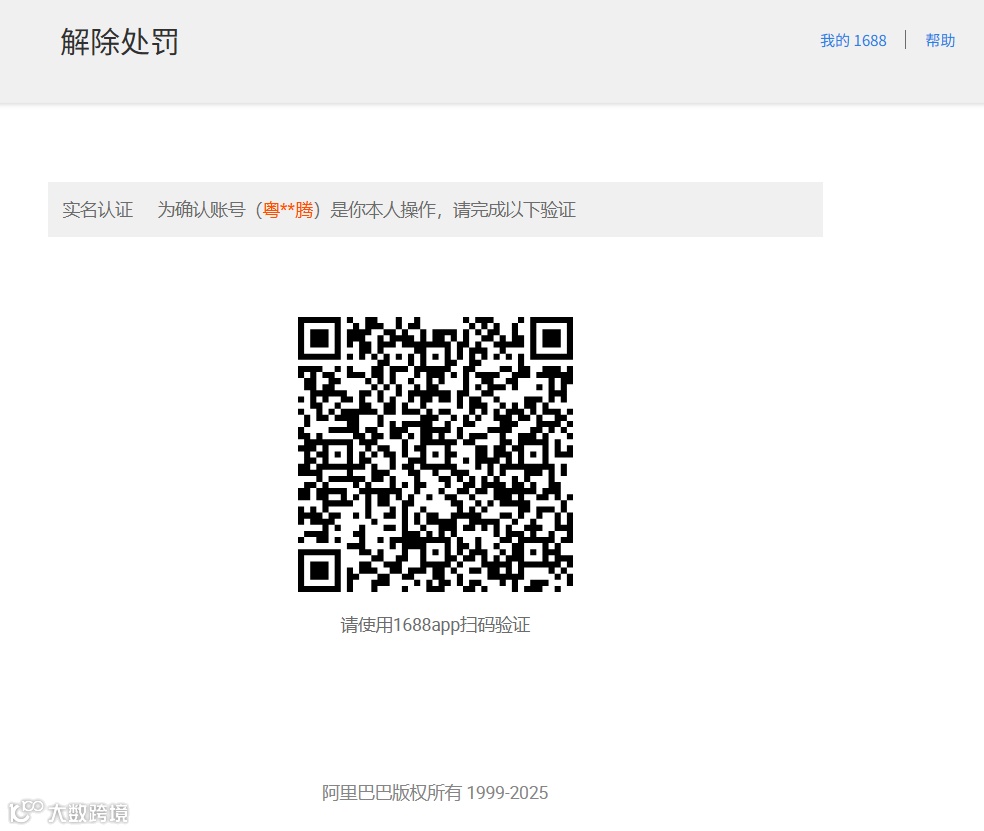
Task: Click the masked account name 粤**腾
Action: pyautogui.click(x=287, y=210)
